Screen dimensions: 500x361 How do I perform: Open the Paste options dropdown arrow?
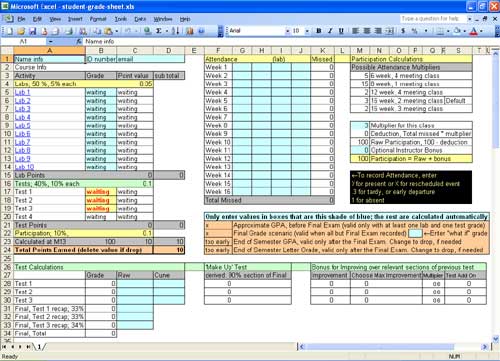click(x=116, y=31)
